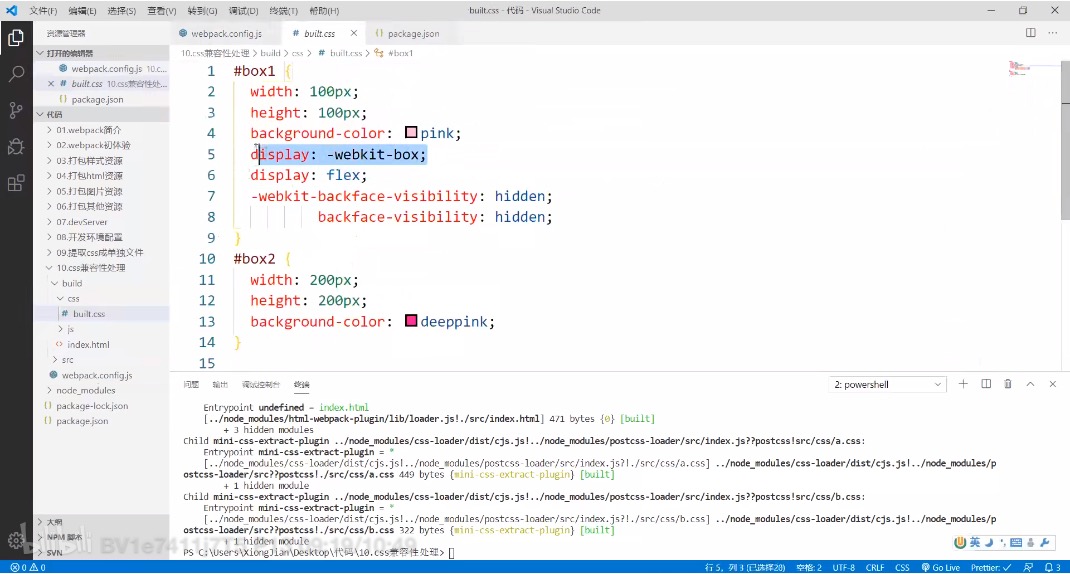Screen dimensions: 1070x574
Task: Switch to the 输出 panel tab
Action: 220,384
